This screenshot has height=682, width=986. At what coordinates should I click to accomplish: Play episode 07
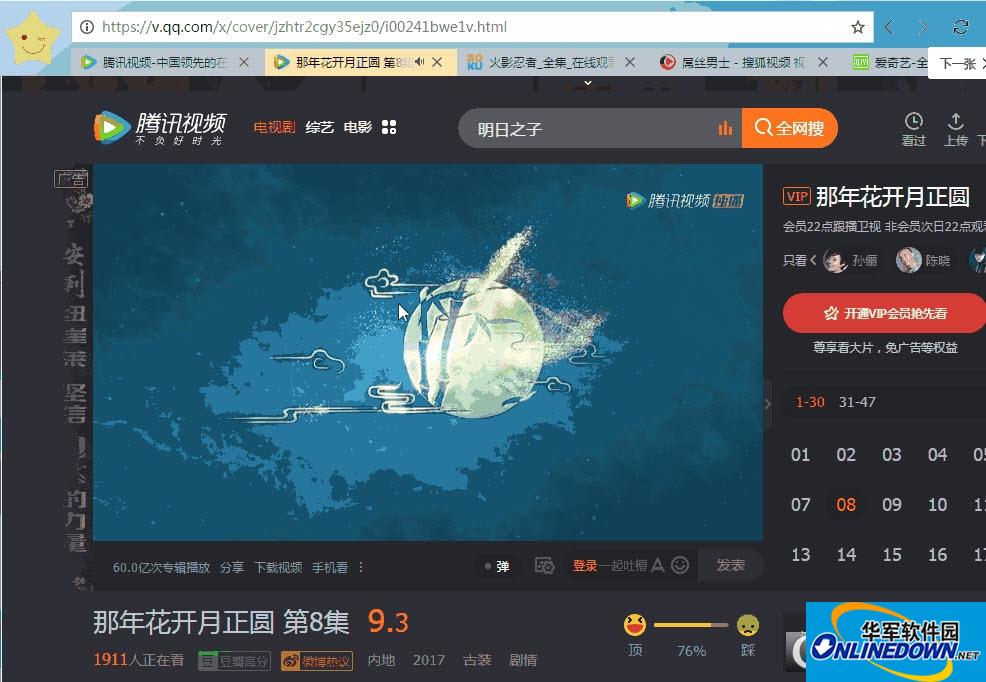point(800,505)
